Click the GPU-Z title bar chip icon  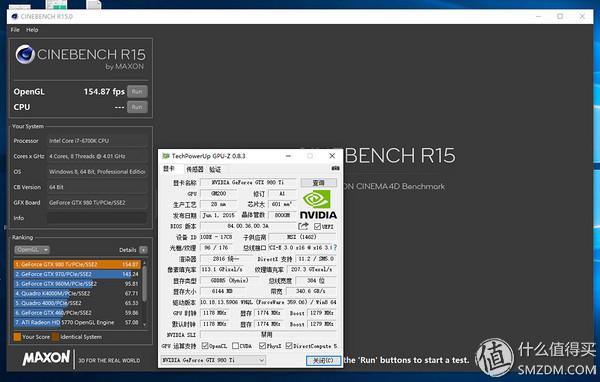(x=166, y=156)
